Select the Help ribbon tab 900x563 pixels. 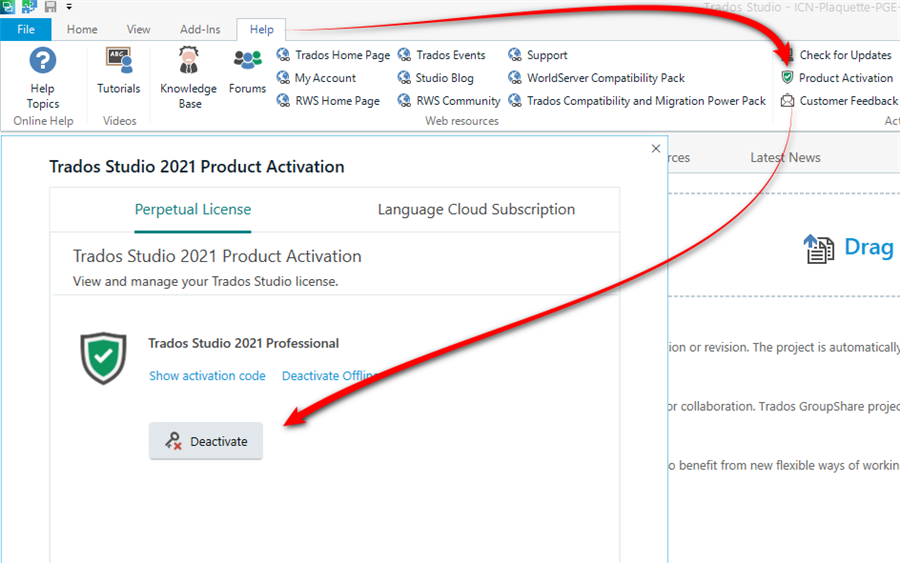(x=261, y=29)
